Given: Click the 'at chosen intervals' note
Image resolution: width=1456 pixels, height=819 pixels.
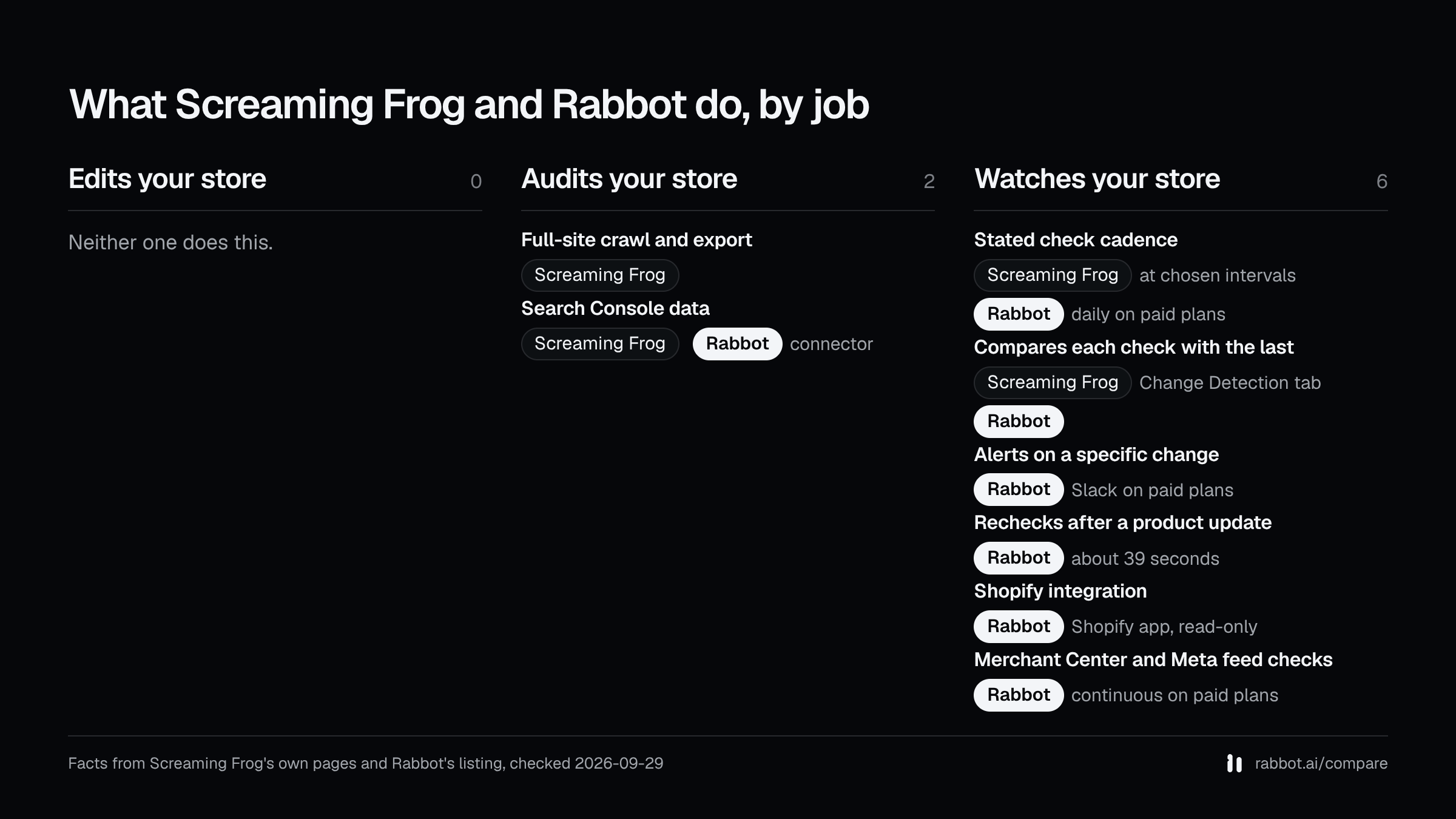Looking at the screenshot, I should tap(1217, 275).
